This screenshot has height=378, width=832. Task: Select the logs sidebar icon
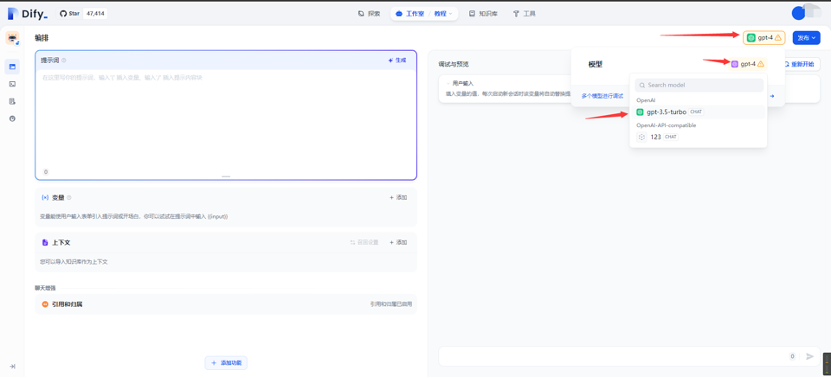click(12, 101)
